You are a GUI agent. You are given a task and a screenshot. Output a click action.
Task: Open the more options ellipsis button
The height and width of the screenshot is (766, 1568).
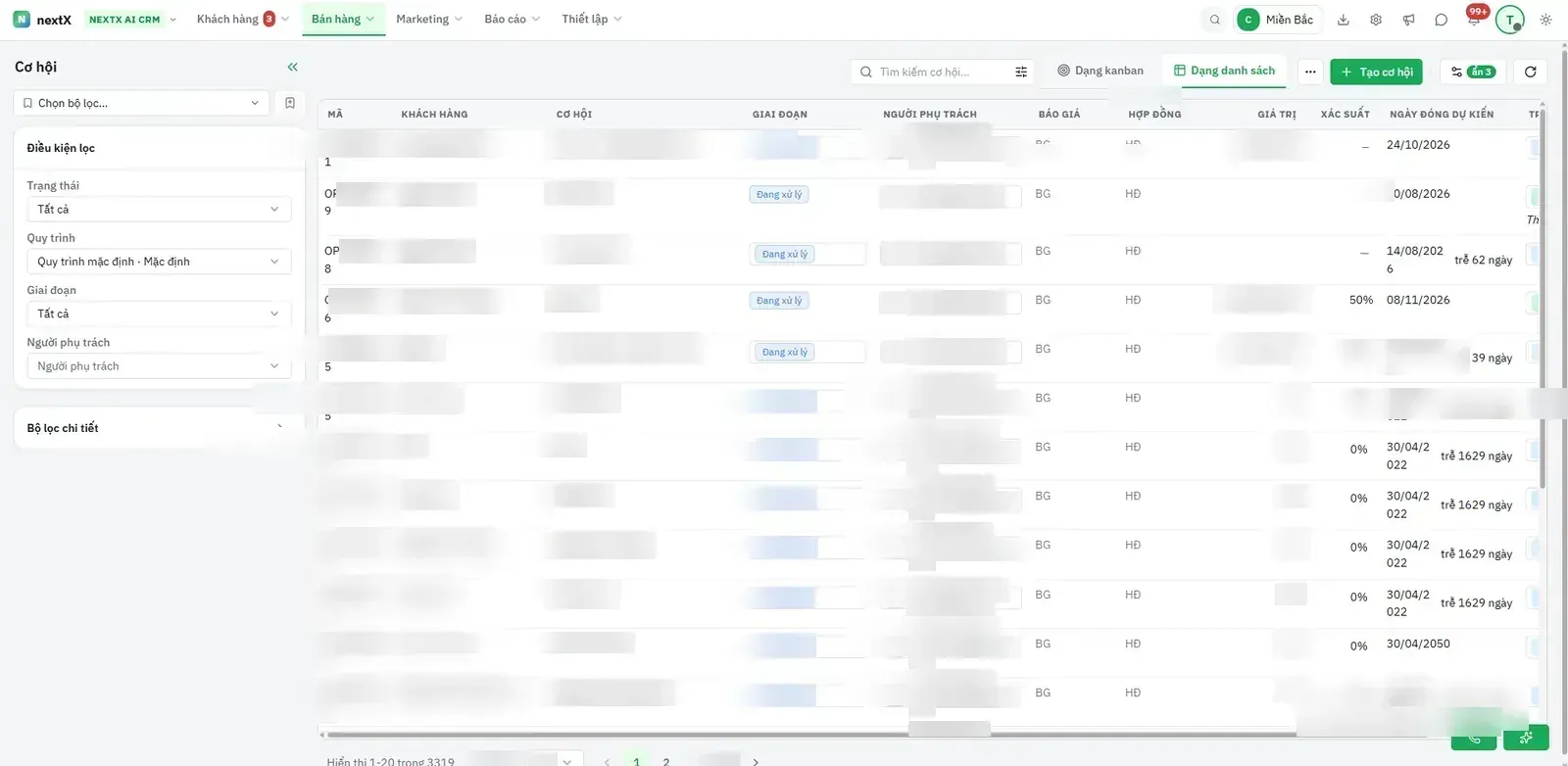pyautogui.click(x=1310, y=72)
